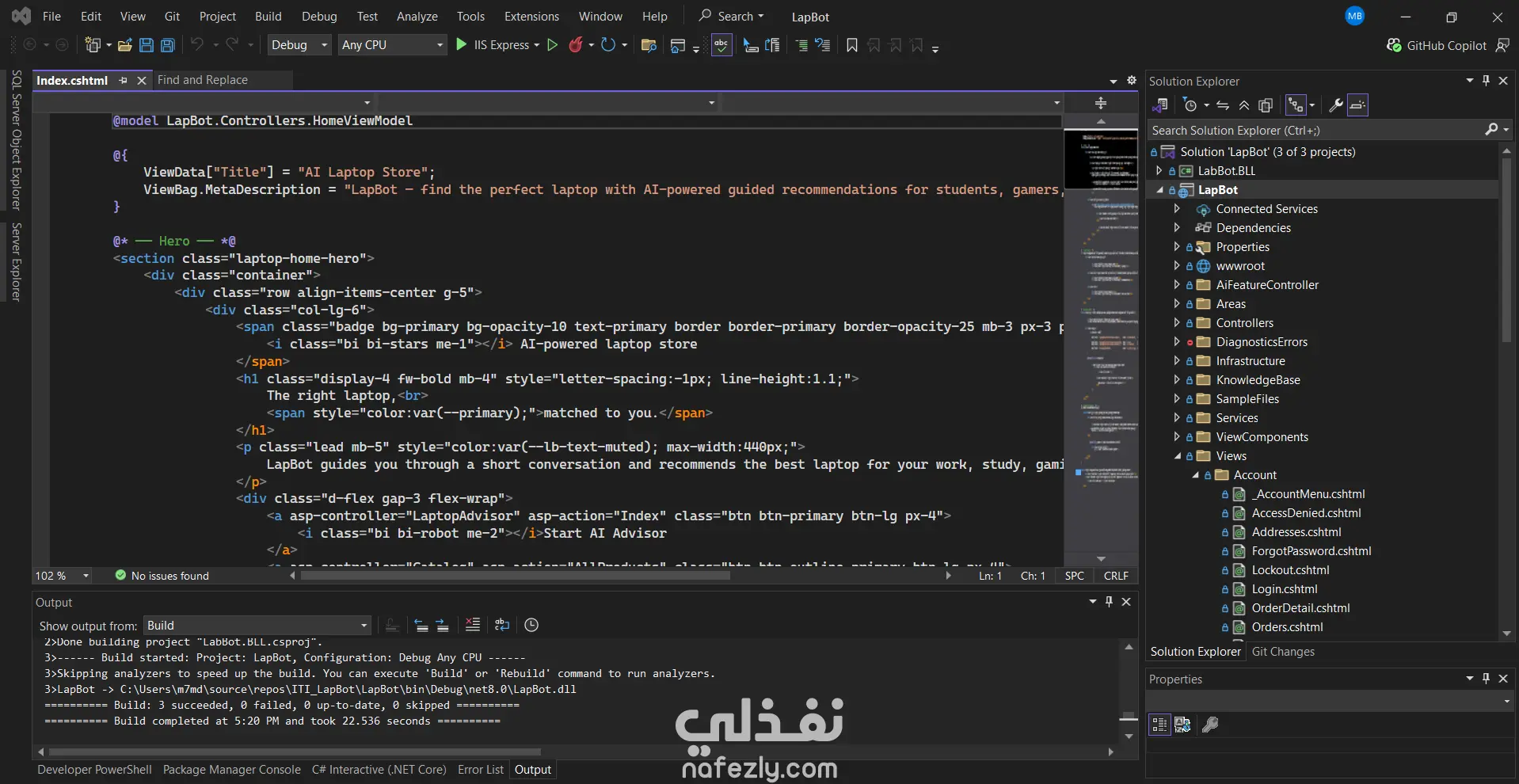Open the Show output from Build dropdown
Image resolution: width=1519 pixels, height=784 pixels.
pyautogui.click(x=257, y=626)
